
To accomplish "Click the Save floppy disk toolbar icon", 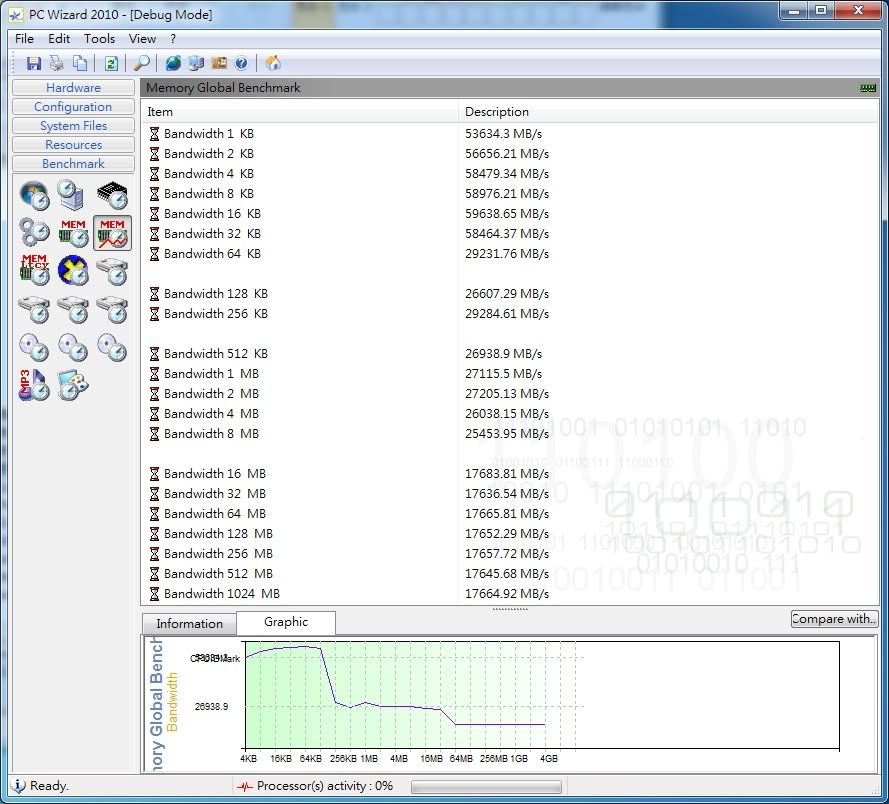I will (x=33, y=63).
